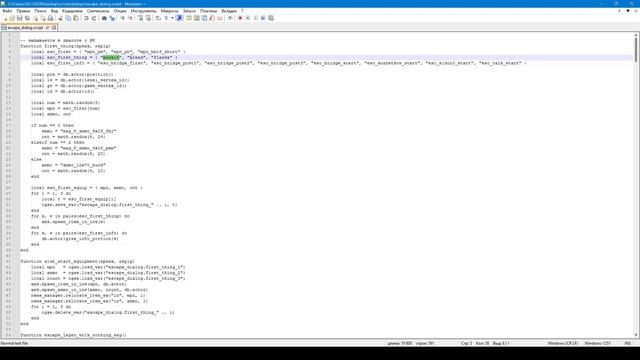640x360 pixels.
Task: Click the plus button right of menu bar
Action: click(x=620, y=11)
